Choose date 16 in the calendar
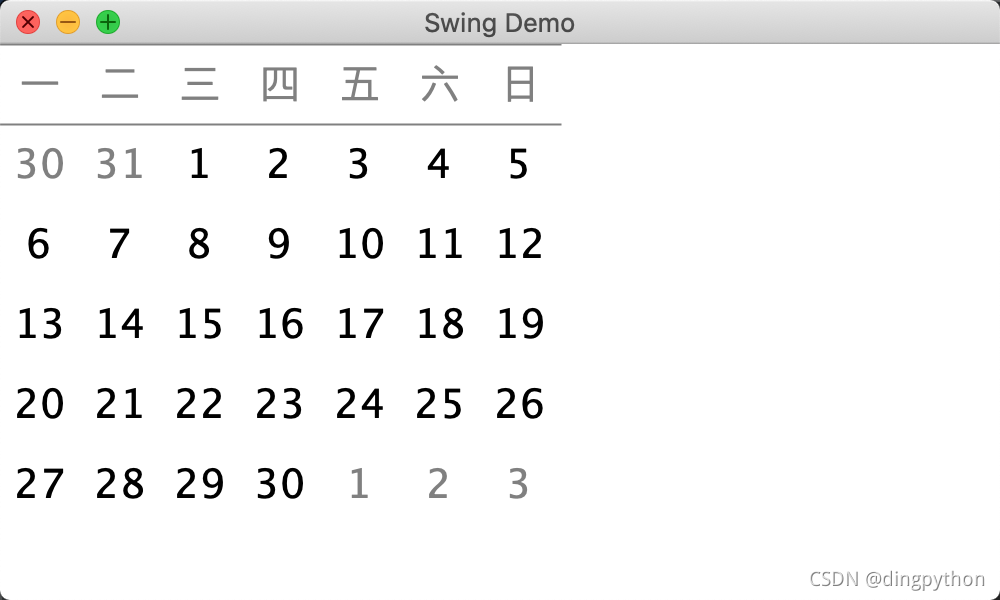Screen dimensions: 1000x600 280,323
